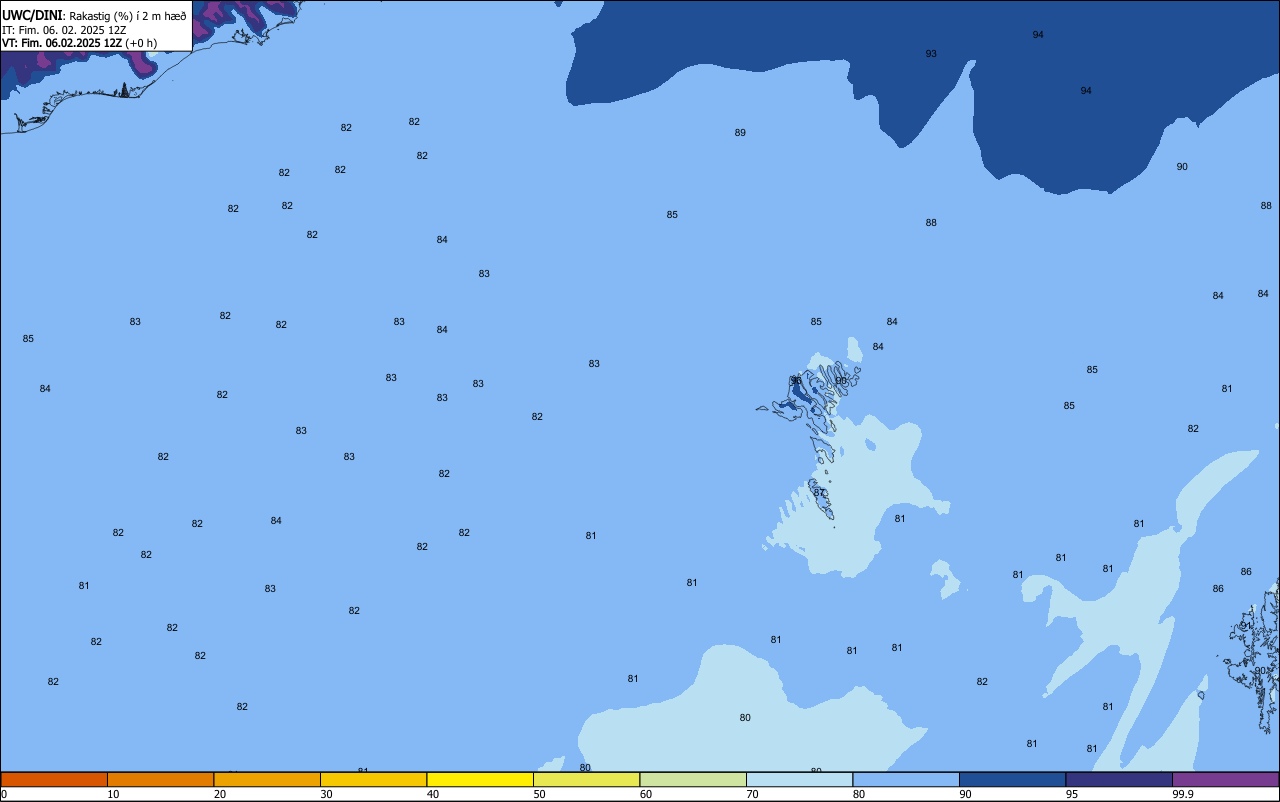The image size is (1280, 802).
Task: Click the humidity value 87 on the island
Action: (x=819, y=493)
